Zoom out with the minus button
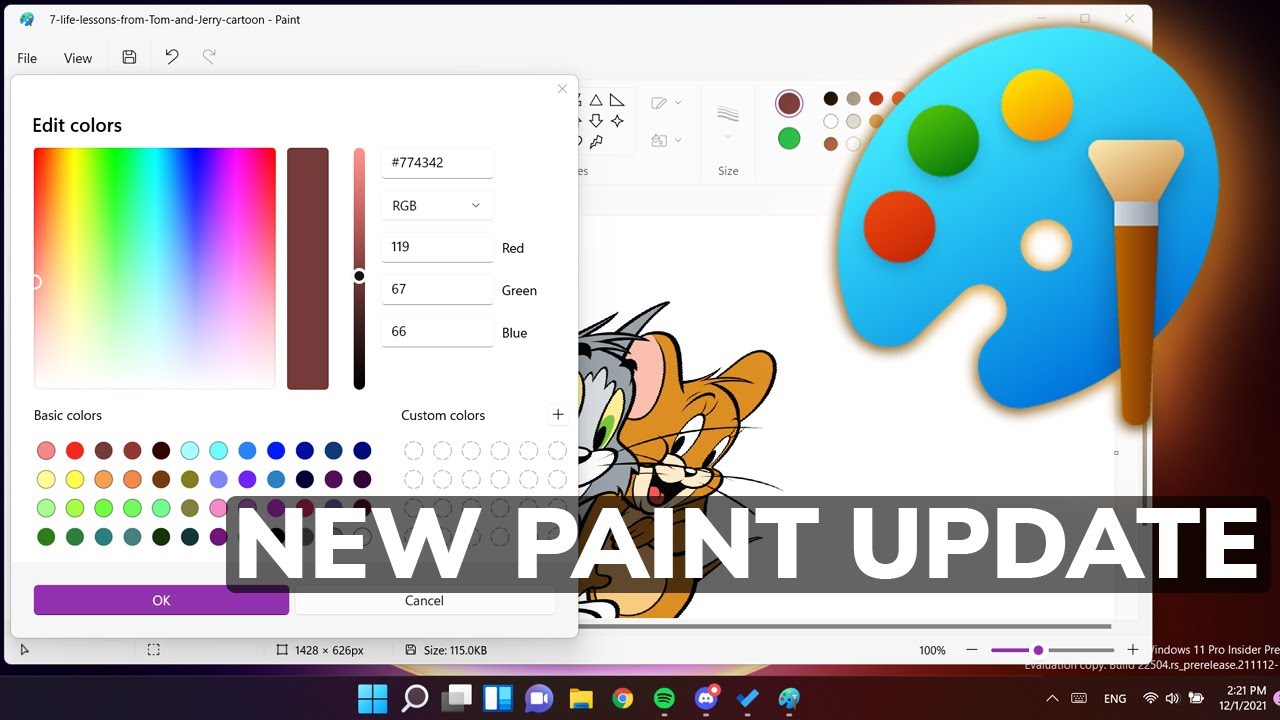1280x720 pixels. tap(972, 650)
